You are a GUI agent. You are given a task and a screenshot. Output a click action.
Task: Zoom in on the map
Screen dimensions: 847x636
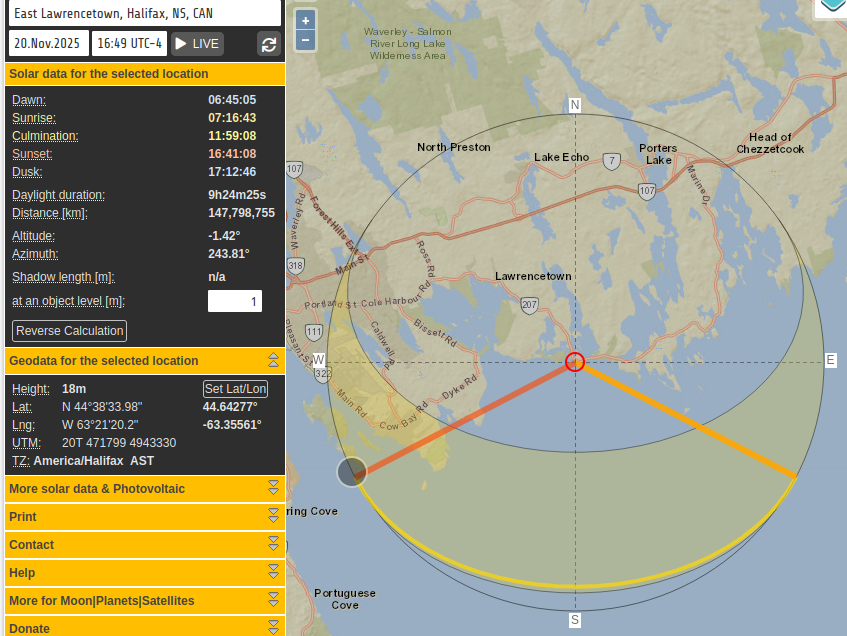coord(306,21)
